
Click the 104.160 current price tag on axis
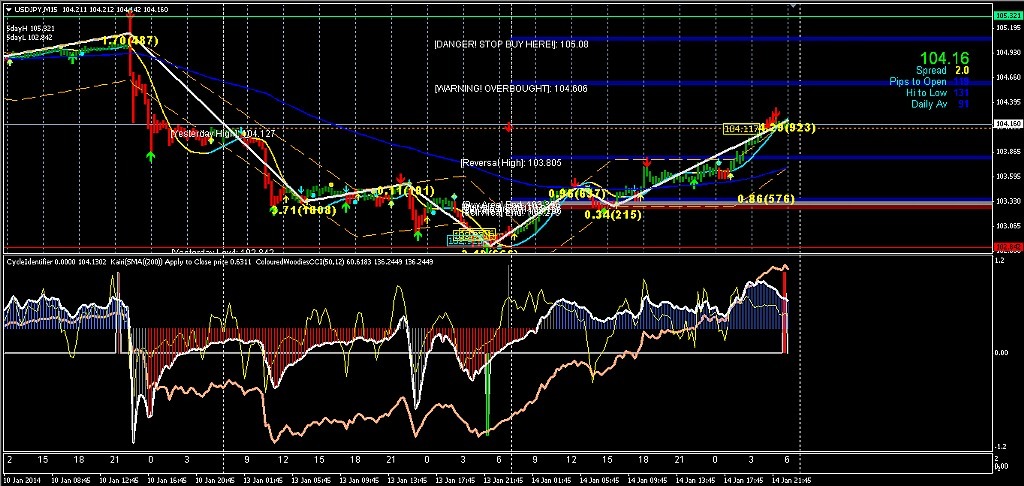click(1006, 123)
